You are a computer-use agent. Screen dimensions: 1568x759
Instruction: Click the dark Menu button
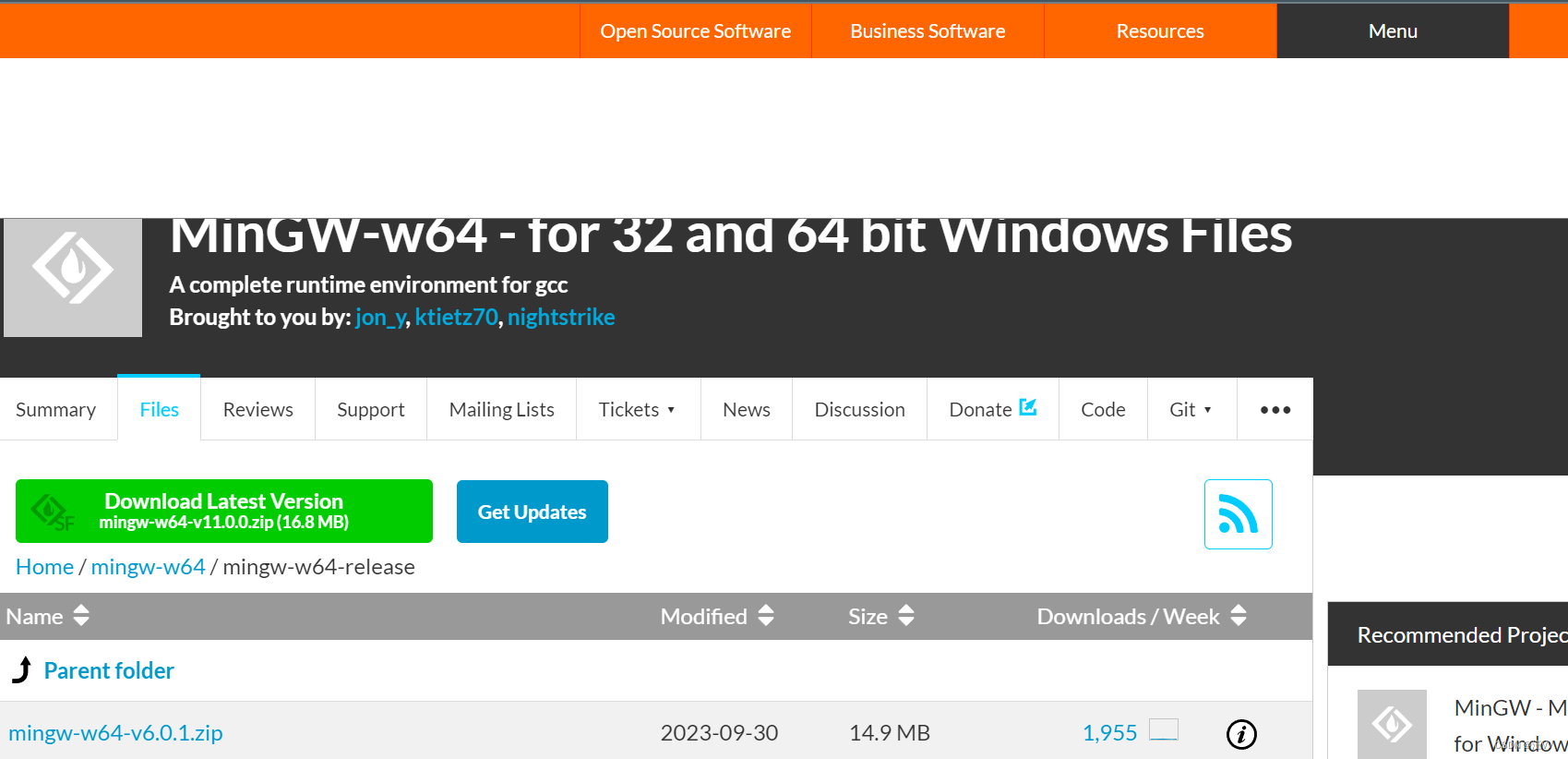[x=1393, y=31]
